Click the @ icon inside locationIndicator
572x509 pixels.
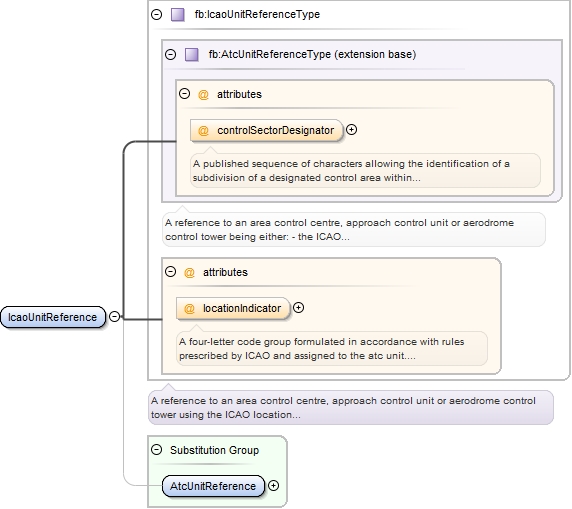coord(189,309)
